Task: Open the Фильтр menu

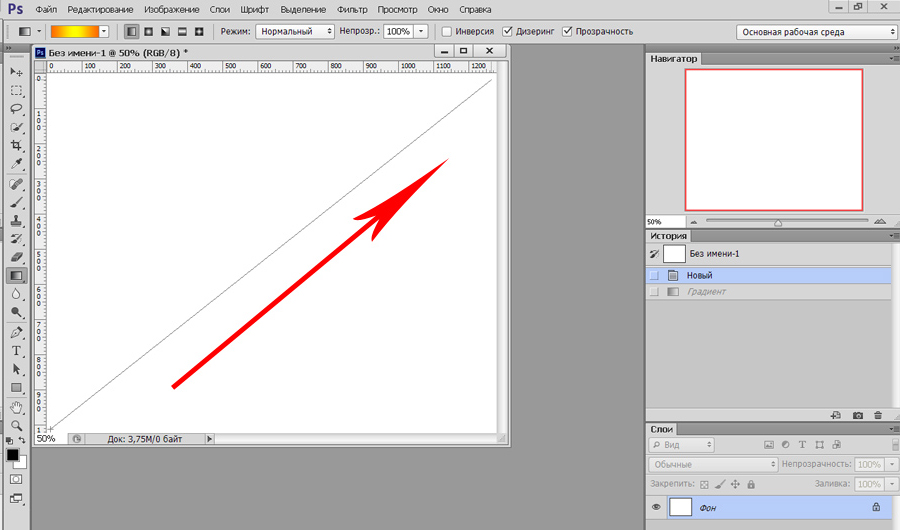Action: (x=352, y=10)
